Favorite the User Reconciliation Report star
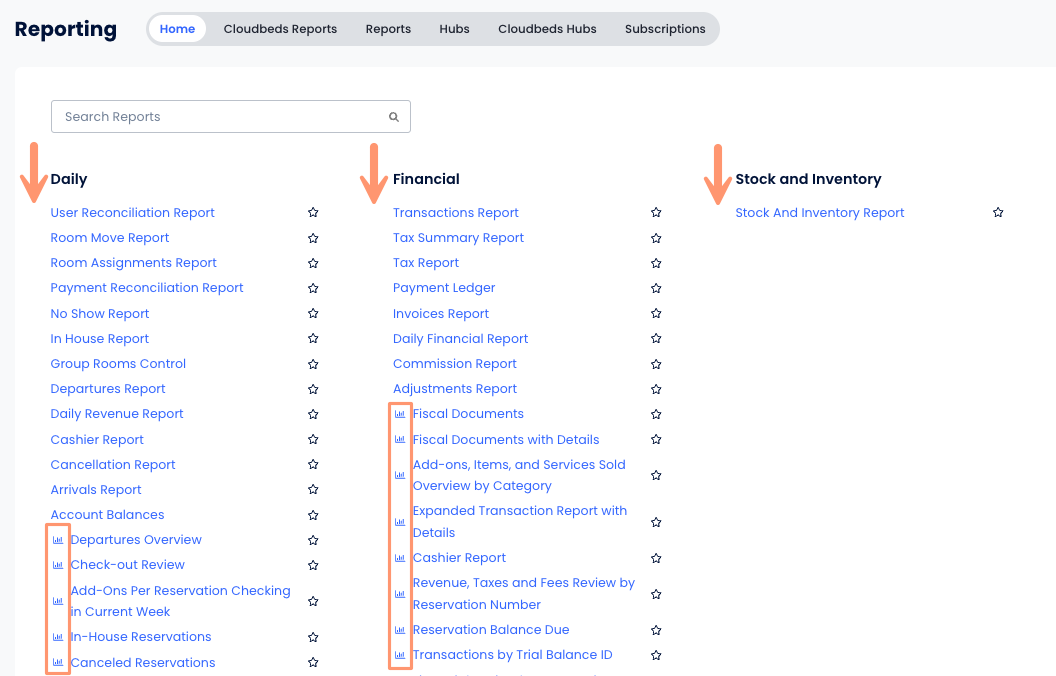The width and height of the screenshot is (1056, 676). point(313,213)
